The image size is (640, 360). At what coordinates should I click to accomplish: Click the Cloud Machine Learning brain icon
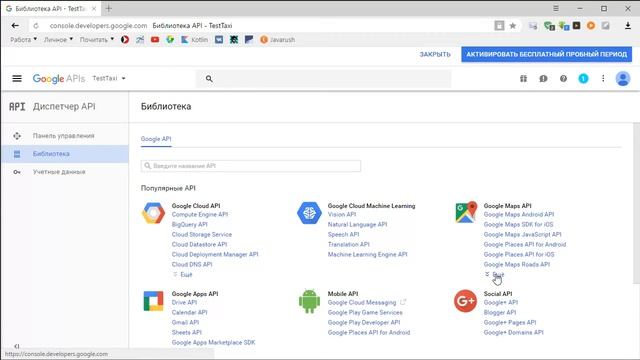click(309, 213)
